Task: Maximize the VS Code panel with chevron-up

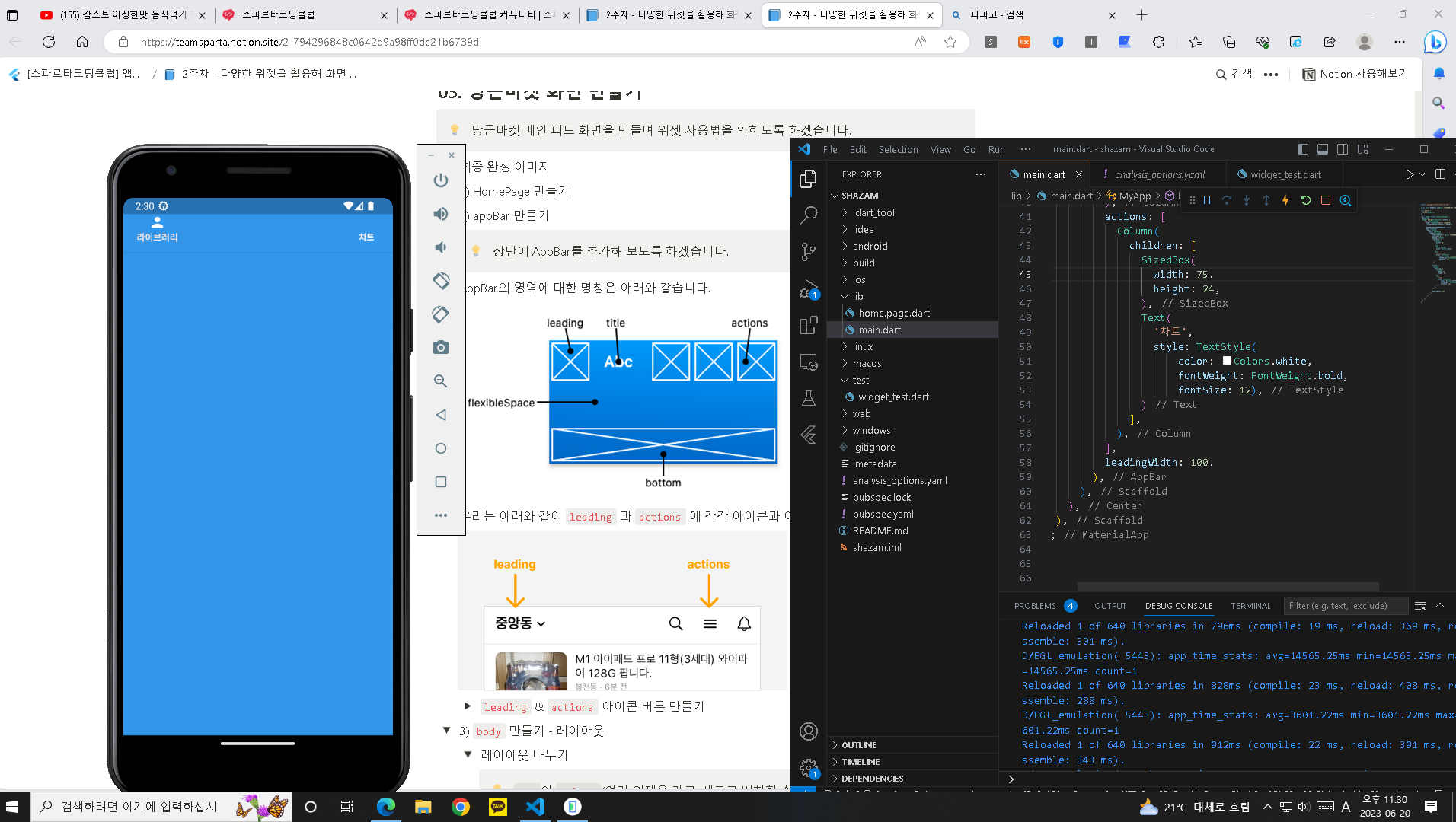Action: click(1440, 606)
